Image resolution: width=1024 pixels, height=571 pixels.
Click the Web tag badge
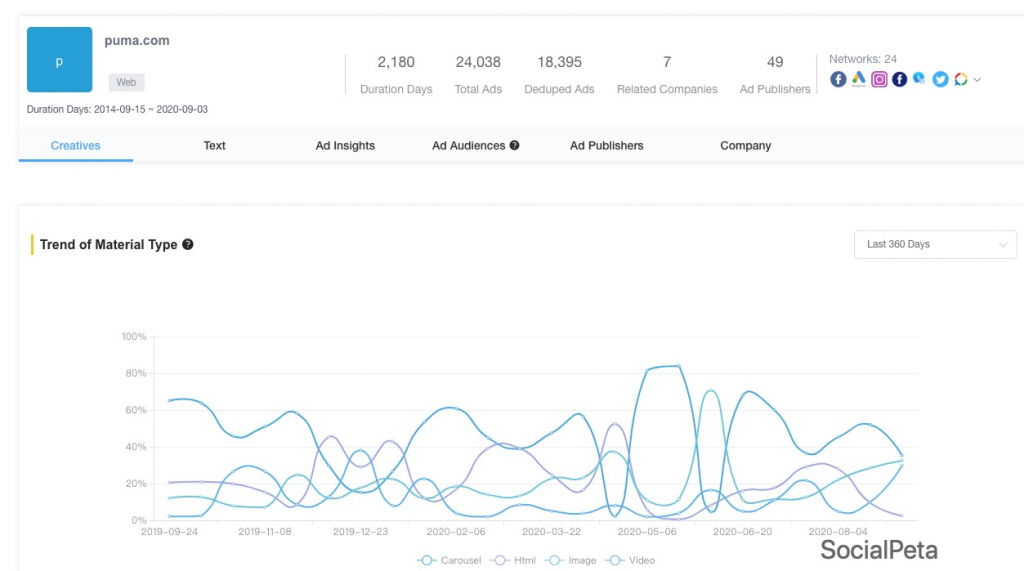pos(126,82)
